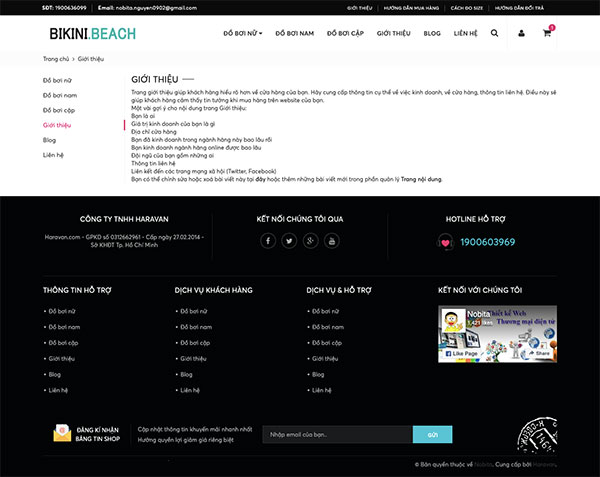Viewport: 600px width, 477px height.
Task: Focus the newsletter email input field
Action: [x=338, y=435]
